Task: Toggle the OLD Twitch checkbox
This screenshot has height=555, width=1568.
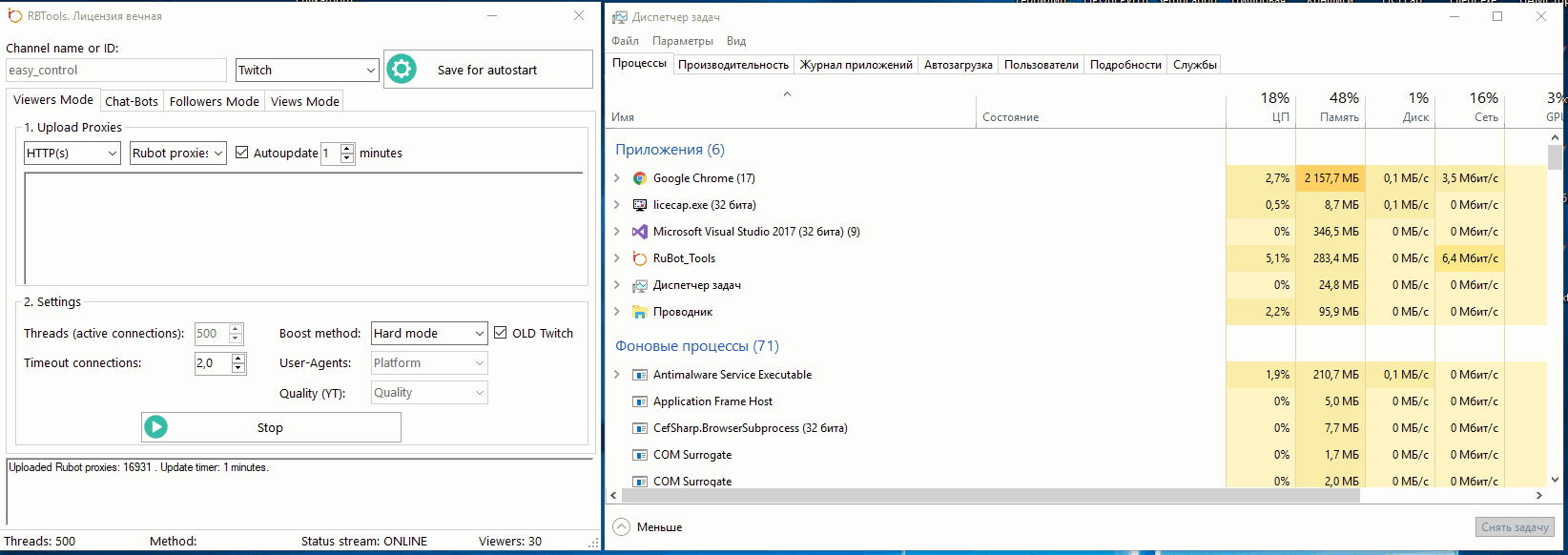Action: (x=501, y=333)
